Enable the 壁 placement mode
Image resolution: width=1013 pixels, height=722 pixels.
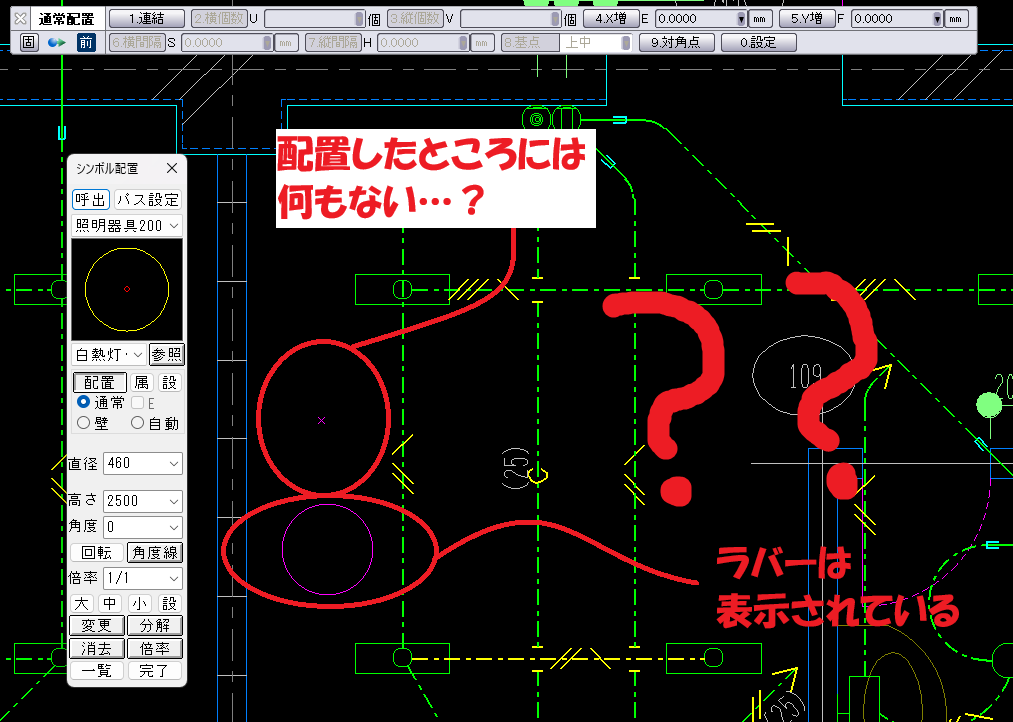coord(84,421)
